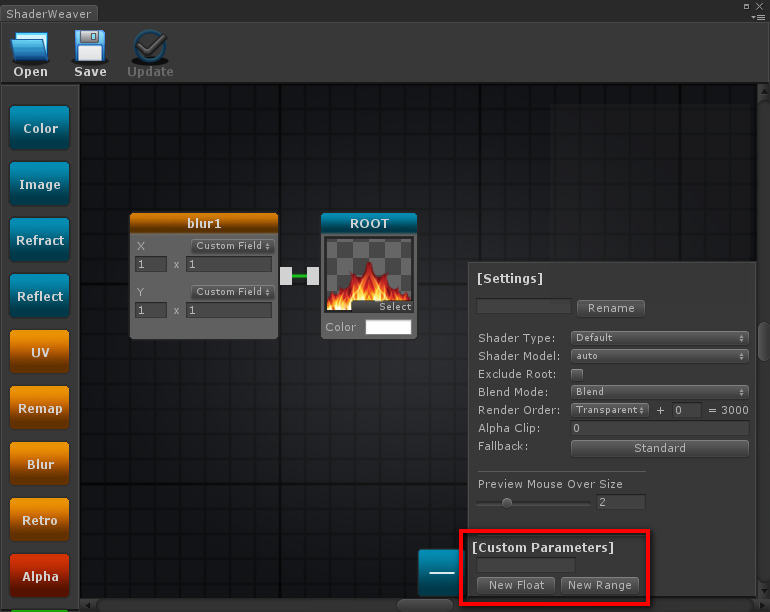The width and height of the screenshot is (770, 612).
Task: Click the vertical scrollbar thumb
Action: [764, 341]
